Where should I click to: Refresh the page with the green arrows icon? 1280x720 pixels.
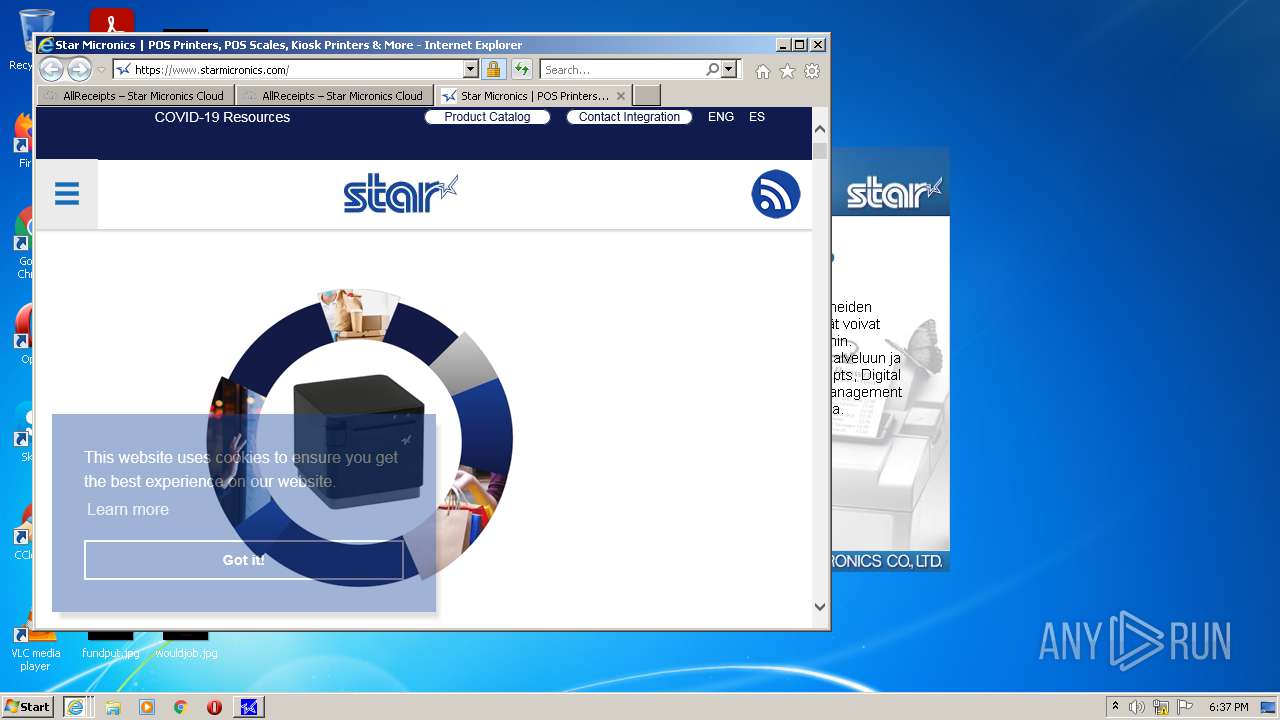521,69
